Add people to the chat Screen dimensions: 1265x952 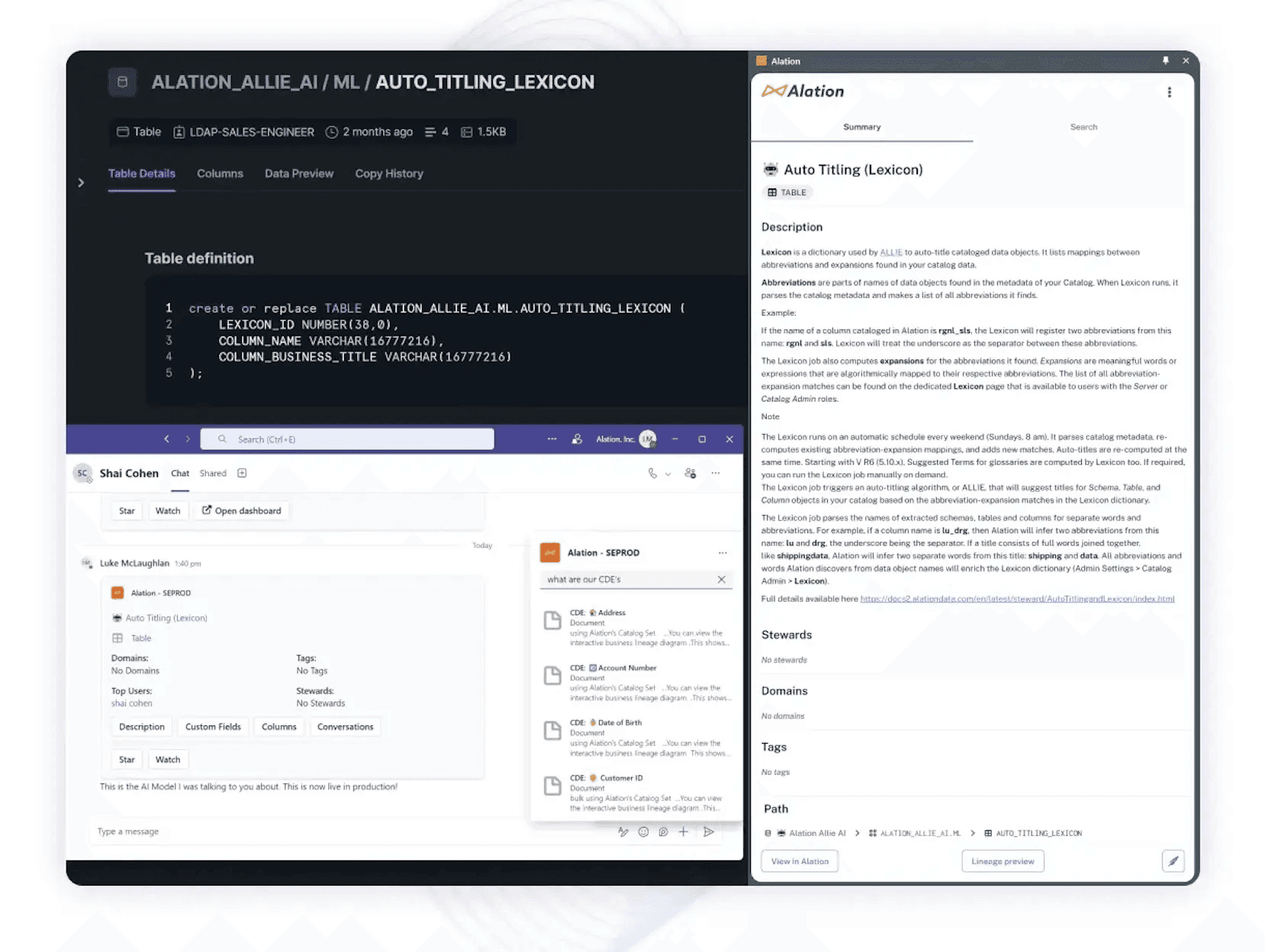pyautogui.click(x=690, y=474)
